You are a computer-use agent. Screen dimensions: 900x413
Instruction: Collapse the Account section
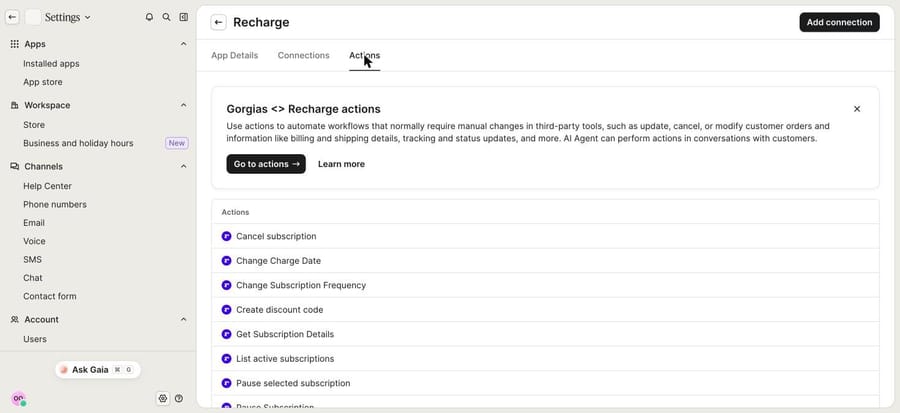point(184,320)
